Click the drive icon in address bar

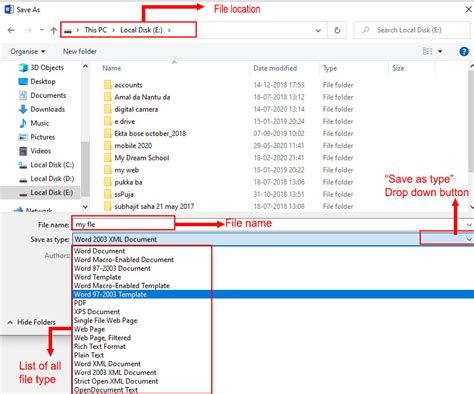68,30
